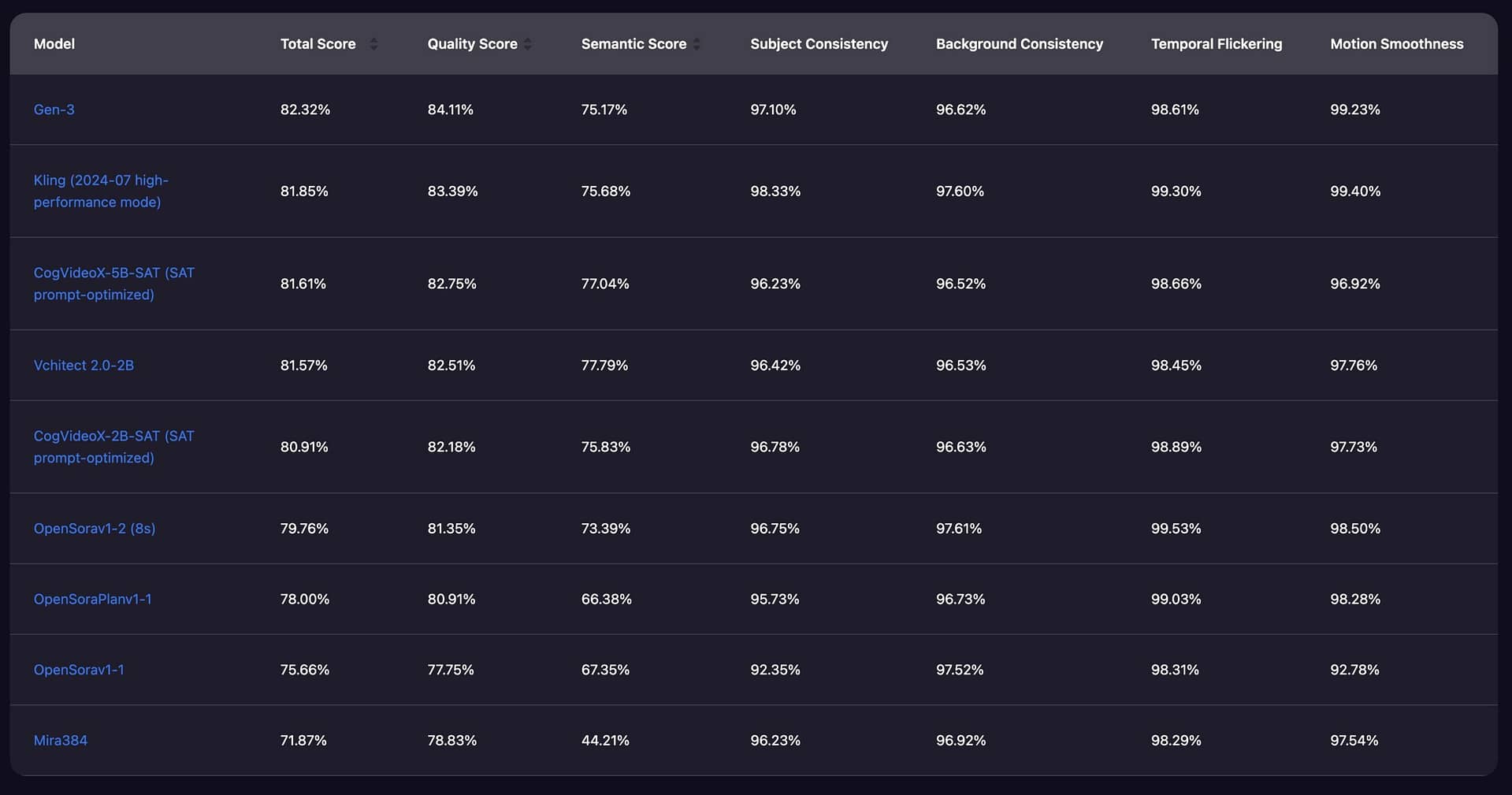
Task: Select Vchitect temporal flickering 98.45%
Action: (x=1176, y=366)
